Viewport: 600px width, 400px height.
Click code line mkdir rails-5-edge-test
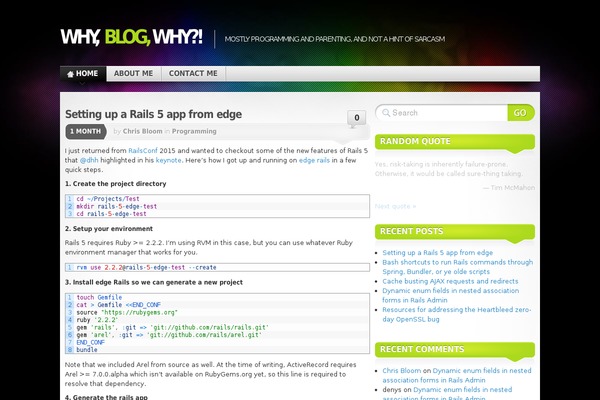[x=117, y=206]
